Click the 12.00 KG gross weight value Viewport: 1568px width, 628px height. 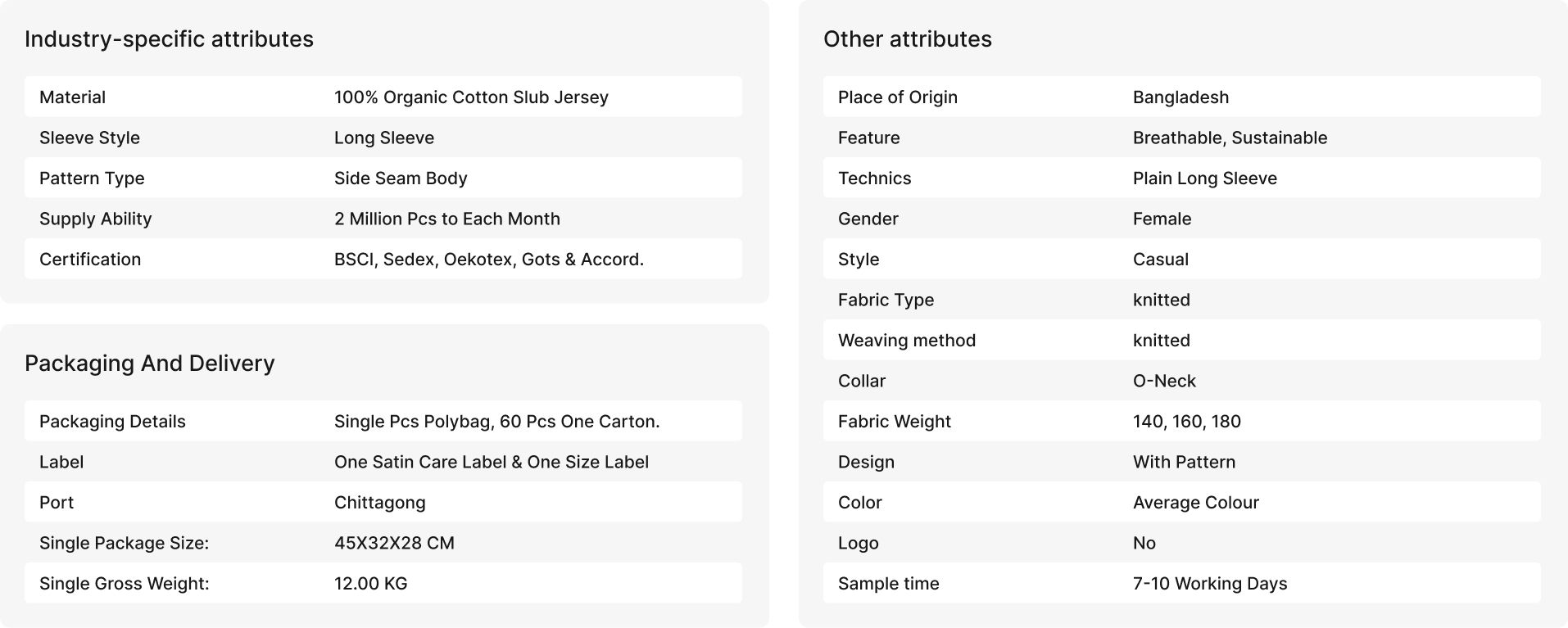[x=370, y=584]
